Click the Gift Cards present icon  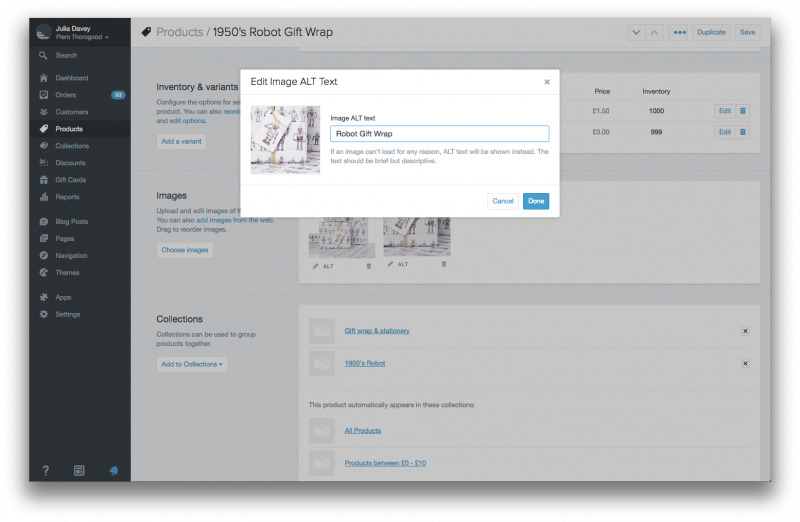point(44,180)
